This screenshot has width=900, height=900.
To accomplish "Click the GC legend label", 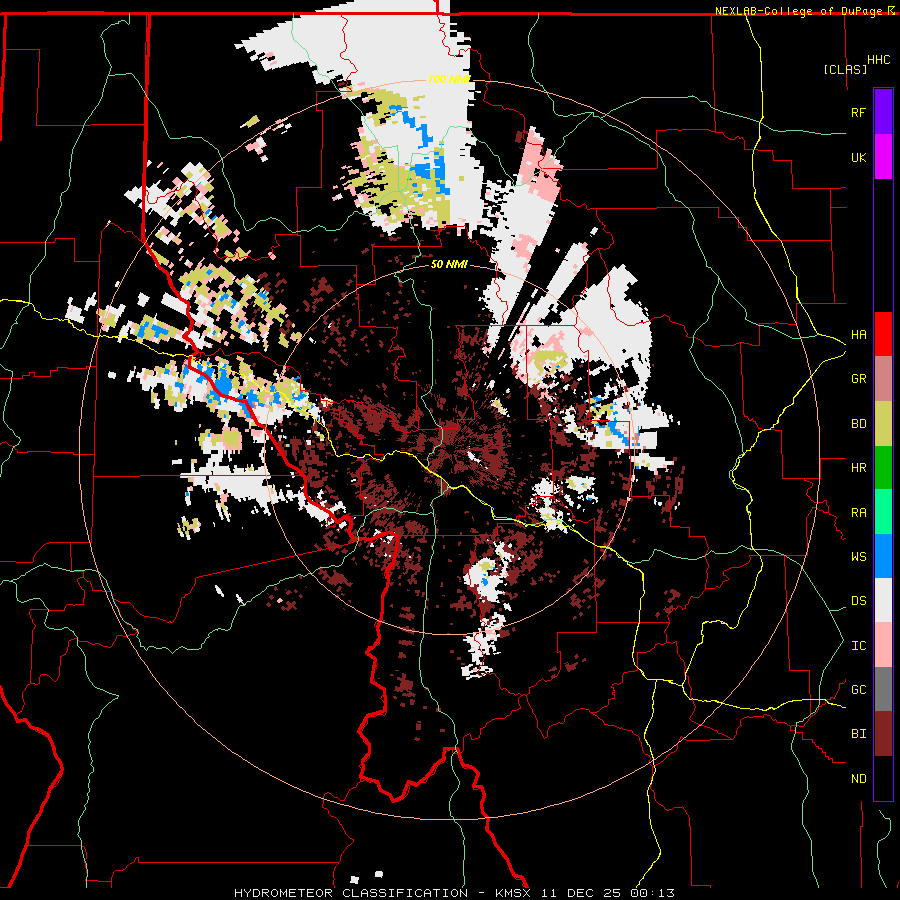I will pyautogui.click(x=858, y=690).
